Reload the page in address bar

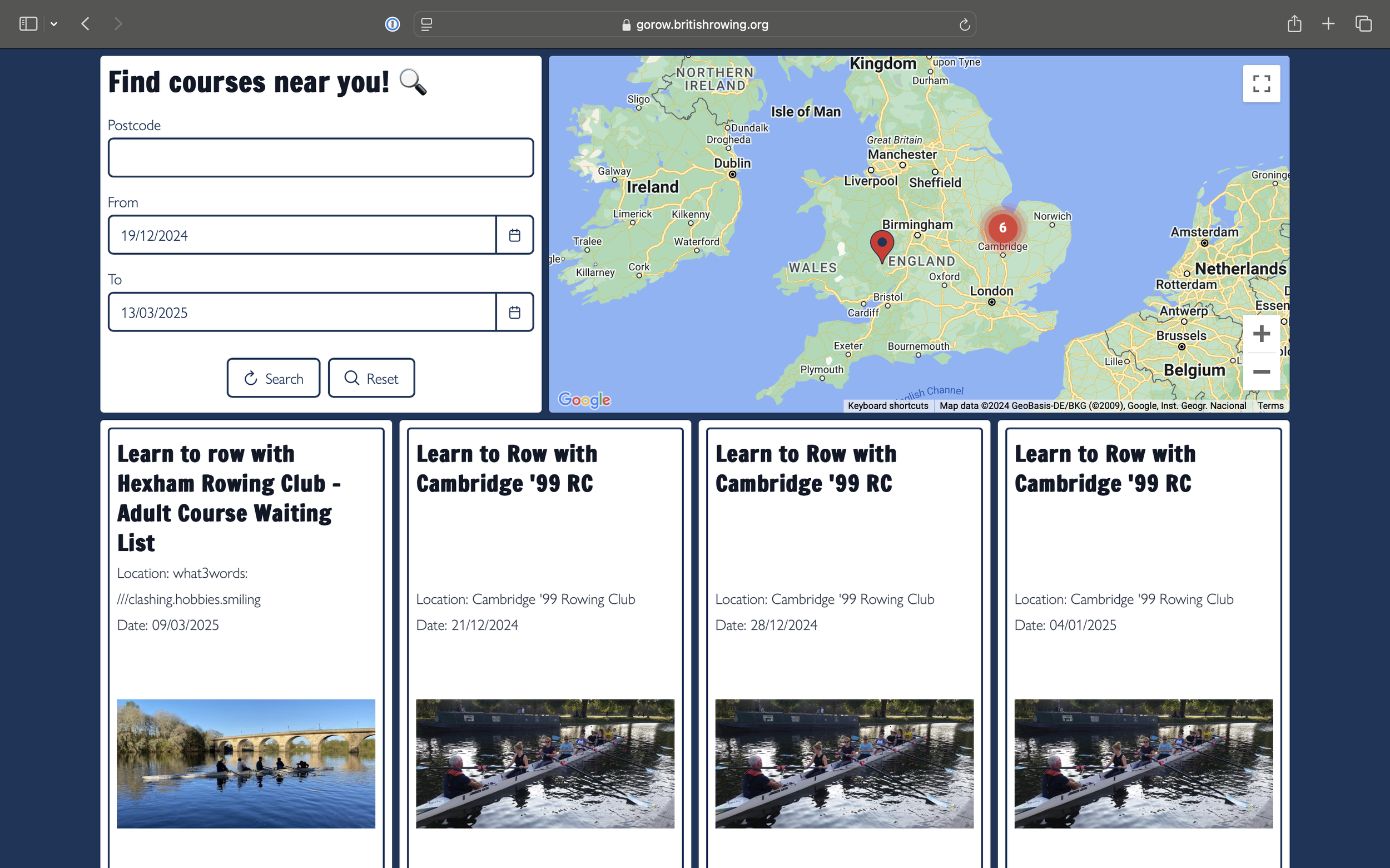[964, 24]
